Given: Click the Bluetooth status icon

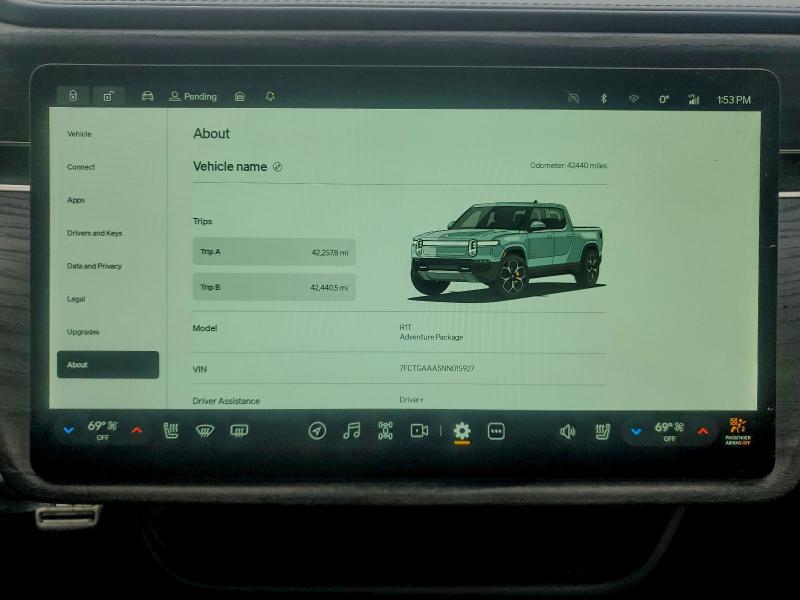Looking at the screenshot, I should click(x=603, y=99).
